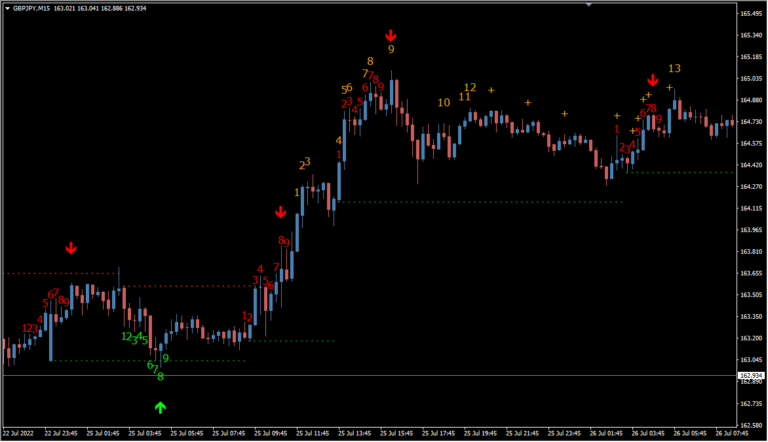Image resolution: width=768 pixels, height=442 pixels.
Task: Click the 162.934 current price label
Action: point(750,376)
